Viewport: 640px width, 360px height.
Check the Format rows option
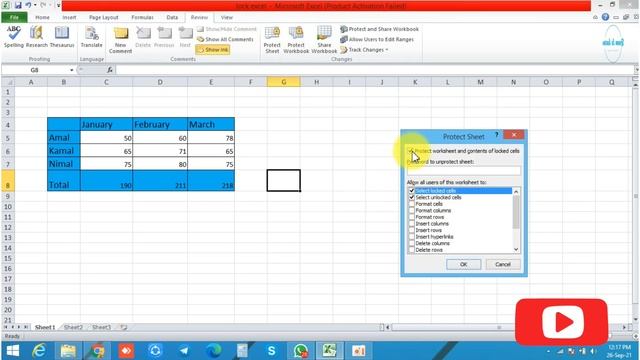click(411, 217)
